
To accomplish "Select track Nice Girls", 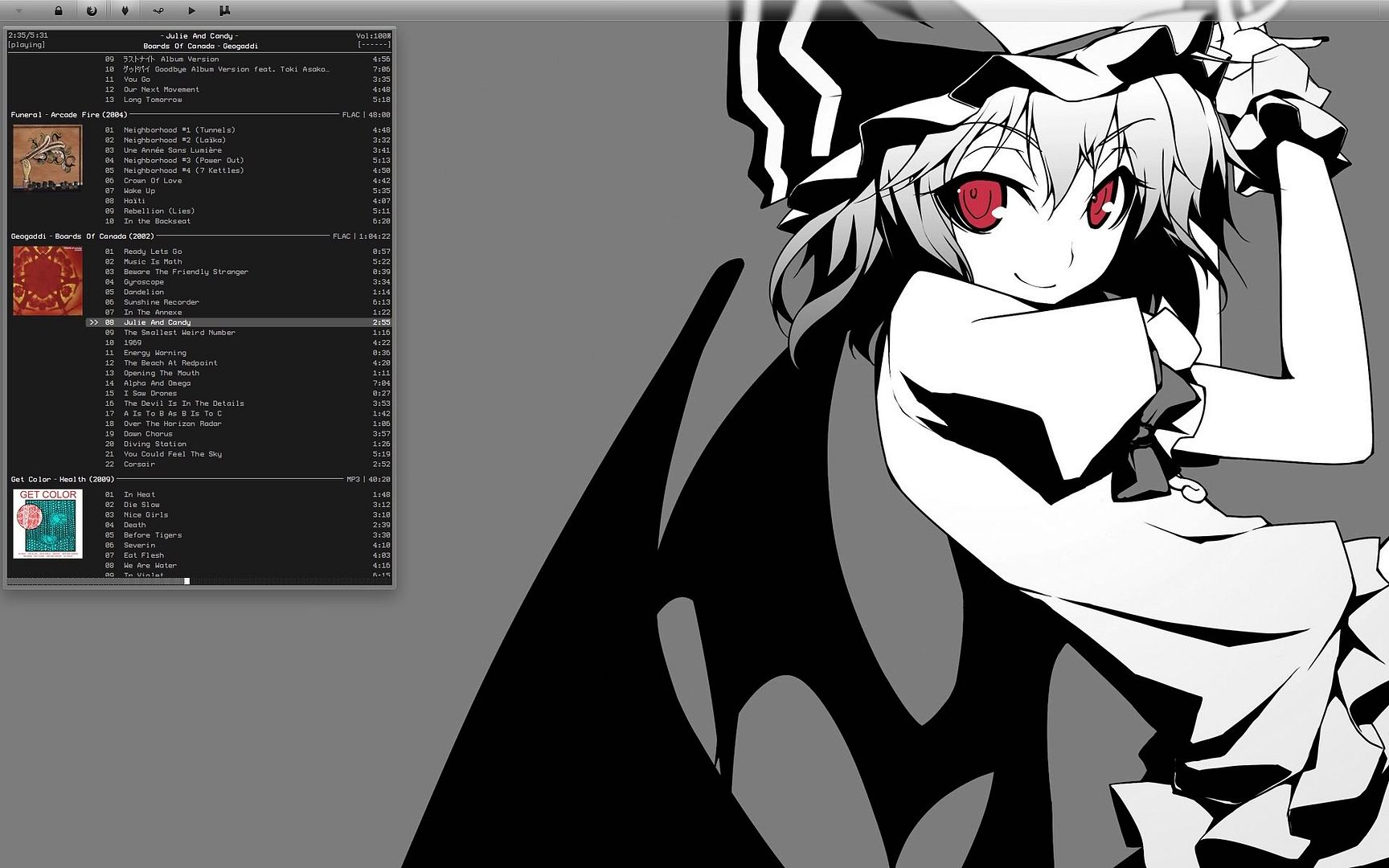I will [x=239, y=515].
